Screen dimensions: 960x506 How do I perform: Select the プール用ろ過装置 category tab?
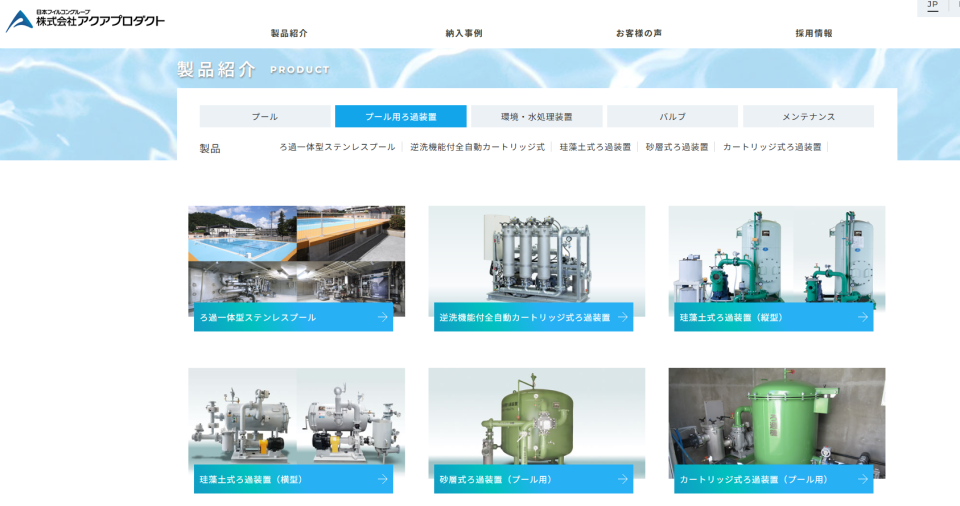[400, 116]
